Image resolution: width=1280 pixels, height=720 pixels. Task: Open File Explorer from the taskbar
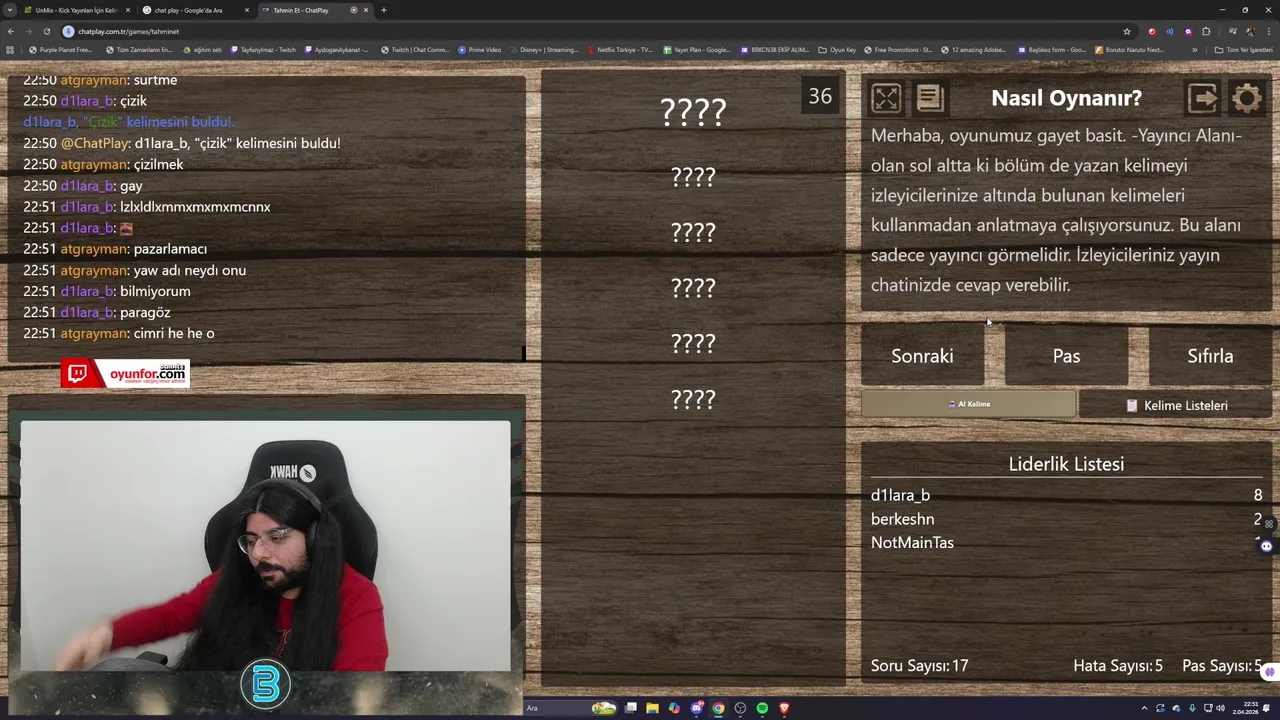[652, 708]
